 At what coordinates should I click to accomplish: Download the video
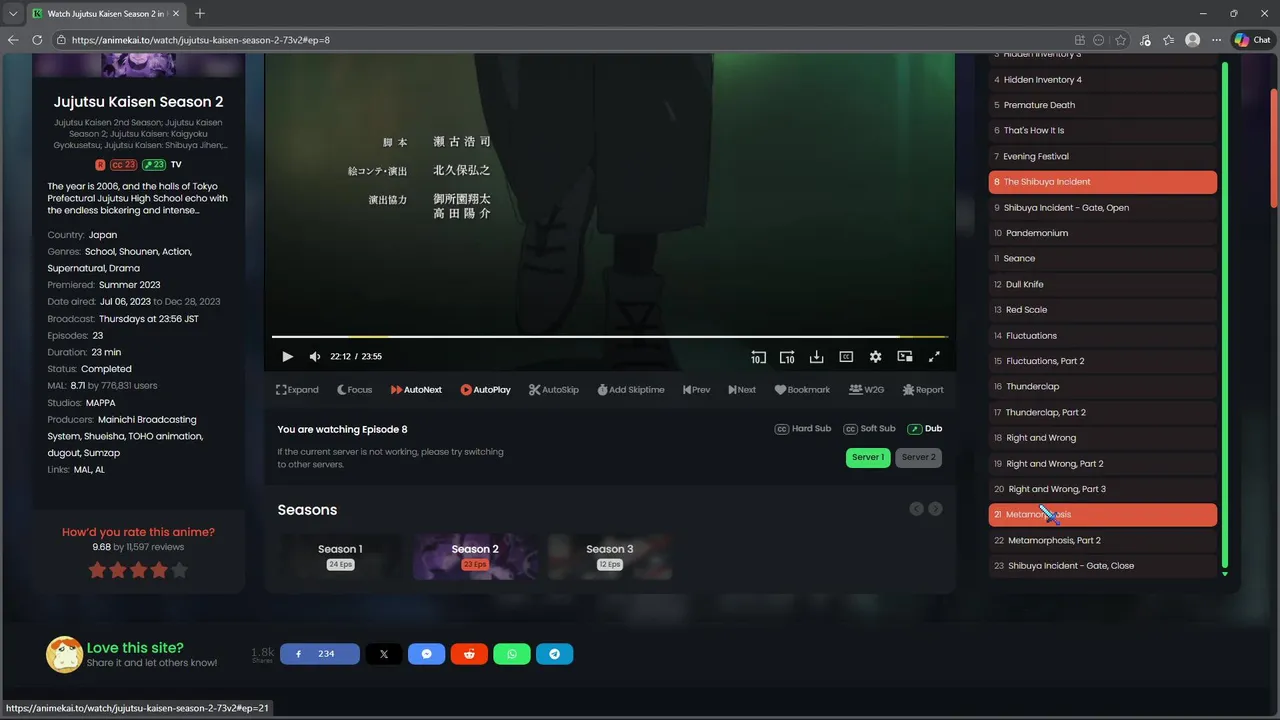[x=816, y=357]
